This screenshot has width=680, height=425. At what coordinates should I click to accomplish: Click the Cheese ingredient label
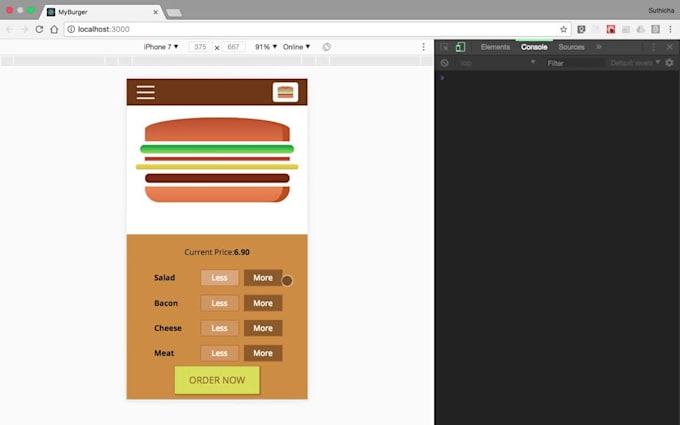tap(168, 328)
